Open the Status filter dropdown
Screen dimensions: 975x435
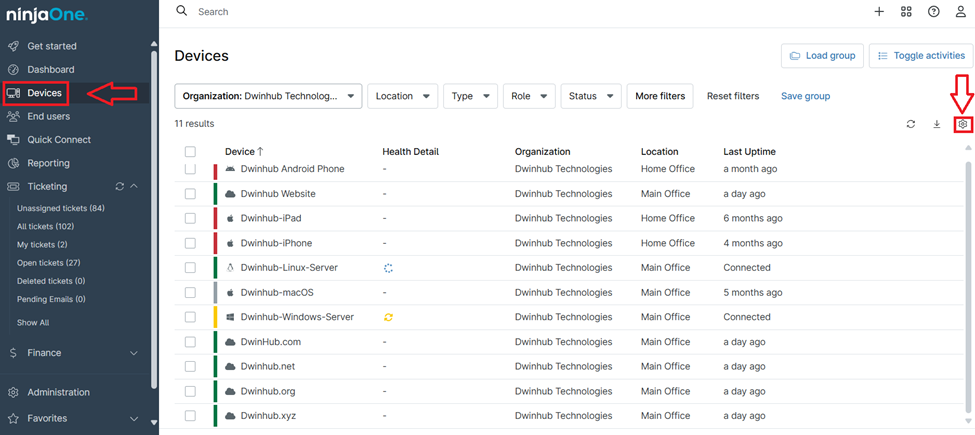pos(591,96)
